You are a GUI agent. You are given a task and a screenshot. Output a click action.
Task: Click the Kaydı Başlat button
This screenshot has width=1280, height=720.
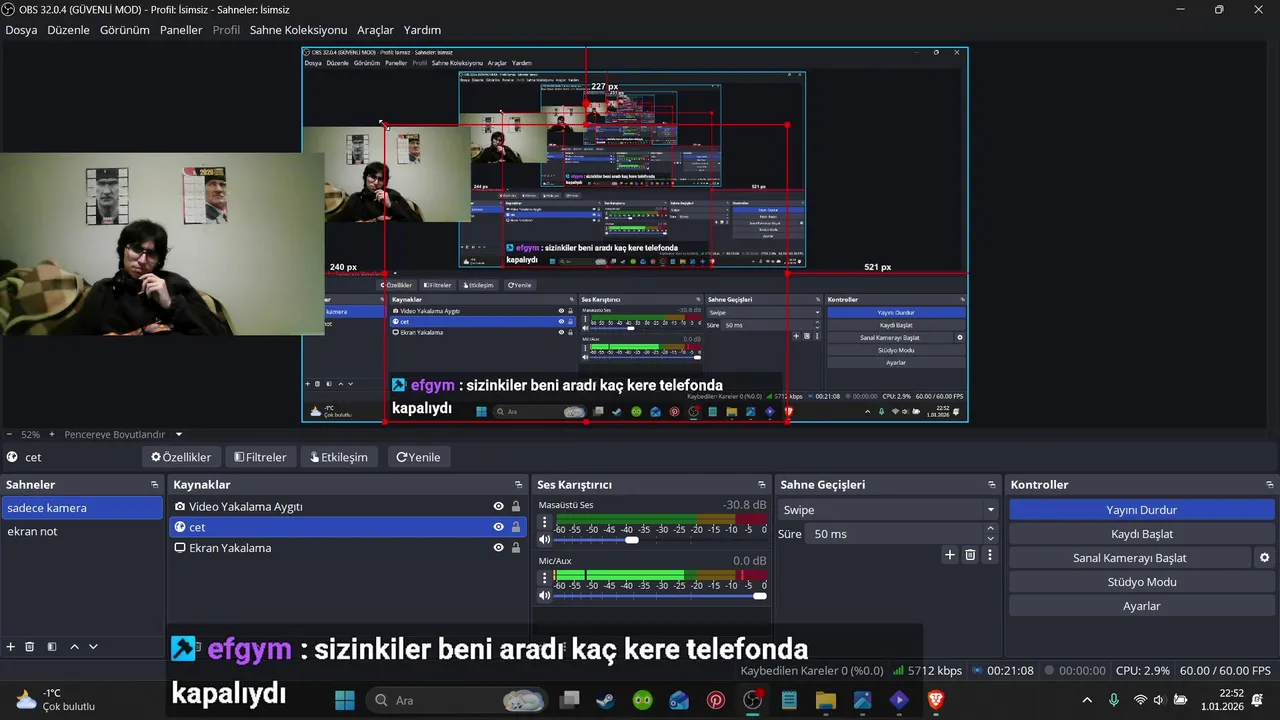coord(1141,534)
